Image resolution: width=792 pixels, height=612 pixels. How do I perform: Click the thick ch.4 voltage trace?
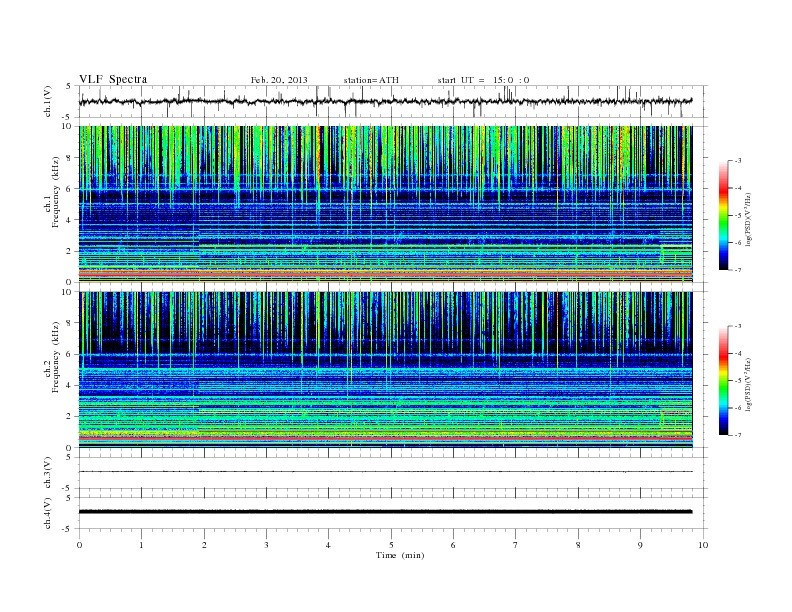click(385, 512)
